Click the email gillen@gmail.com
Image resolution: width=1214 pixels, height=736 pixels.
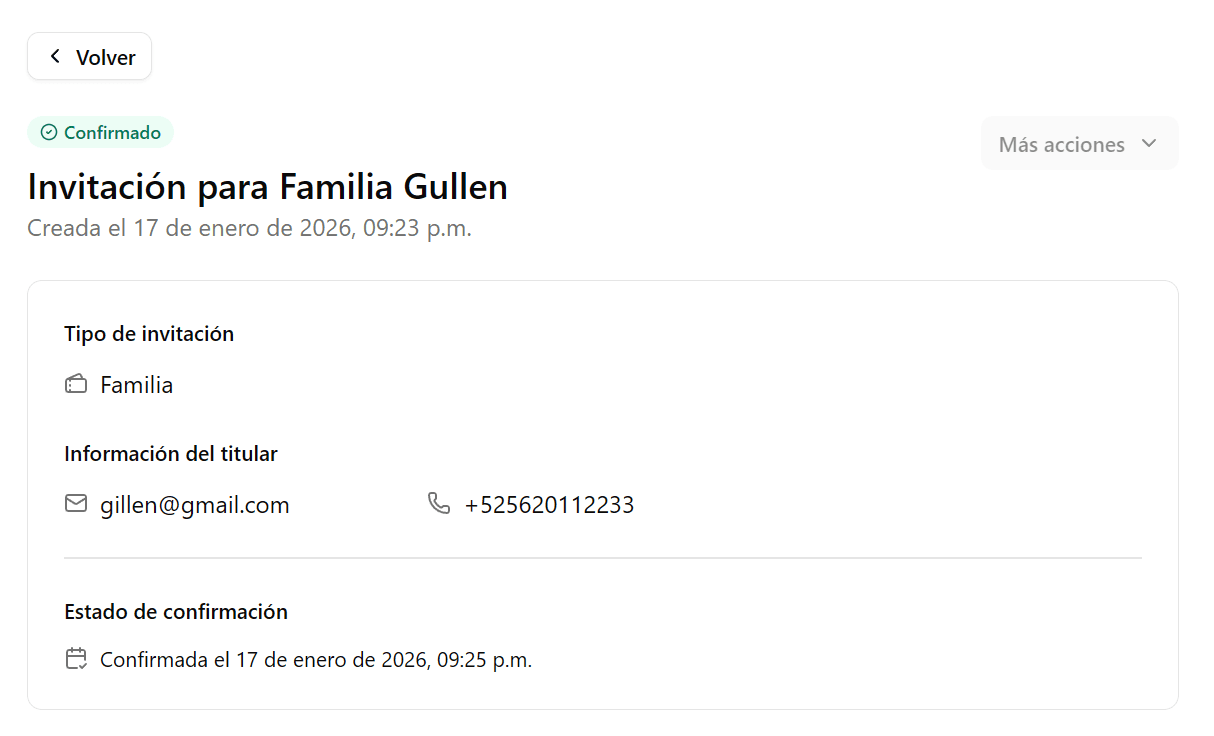(x=194, y=505)
